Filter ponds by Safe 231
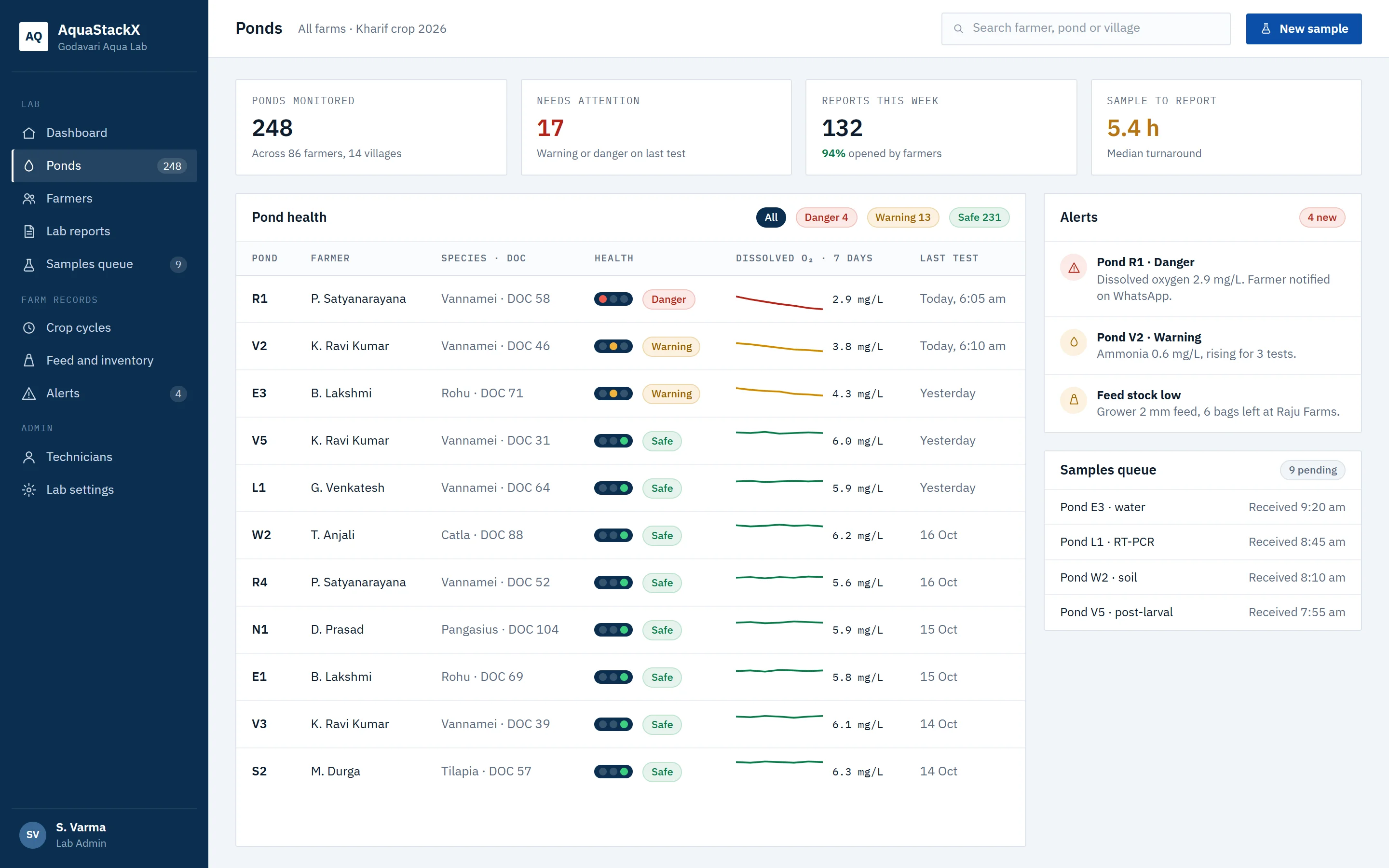 pyautogui.click(x=979, y=217)
